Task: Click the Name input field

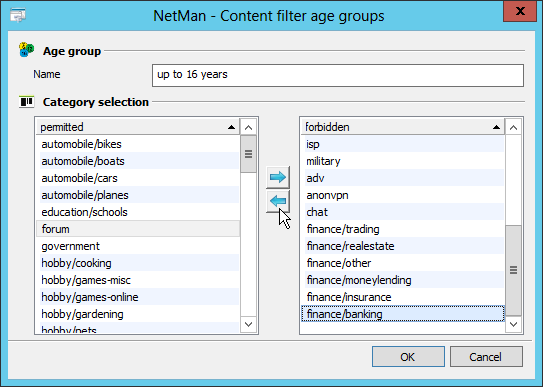Action: [x=338, y=75]
